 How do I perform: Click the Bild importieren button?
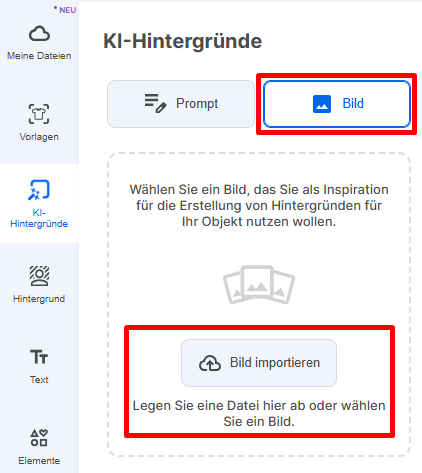pyautogui.click(x=259, y=363)
